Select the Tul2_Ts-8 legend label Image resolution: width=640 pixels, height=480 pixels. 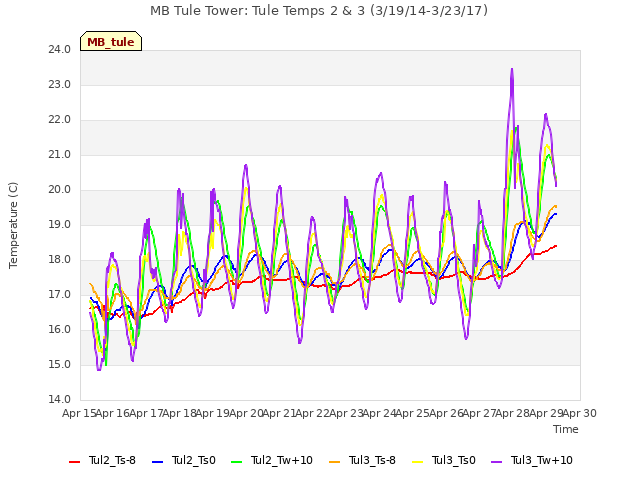(x=112, y=460)
